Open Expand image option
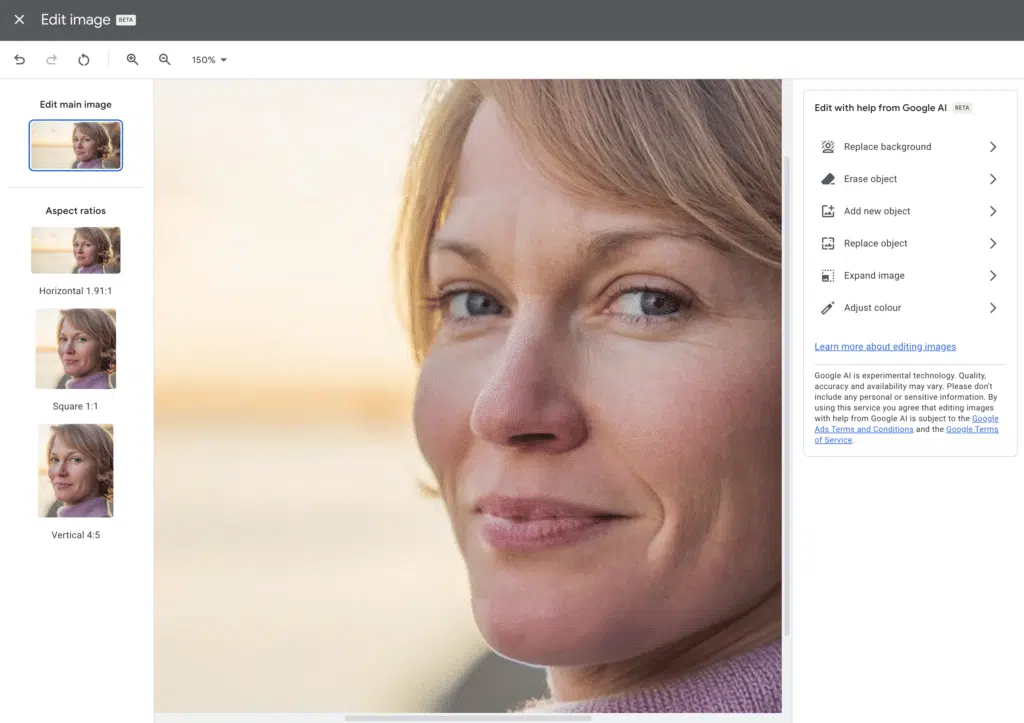 (x=910, y=276)
